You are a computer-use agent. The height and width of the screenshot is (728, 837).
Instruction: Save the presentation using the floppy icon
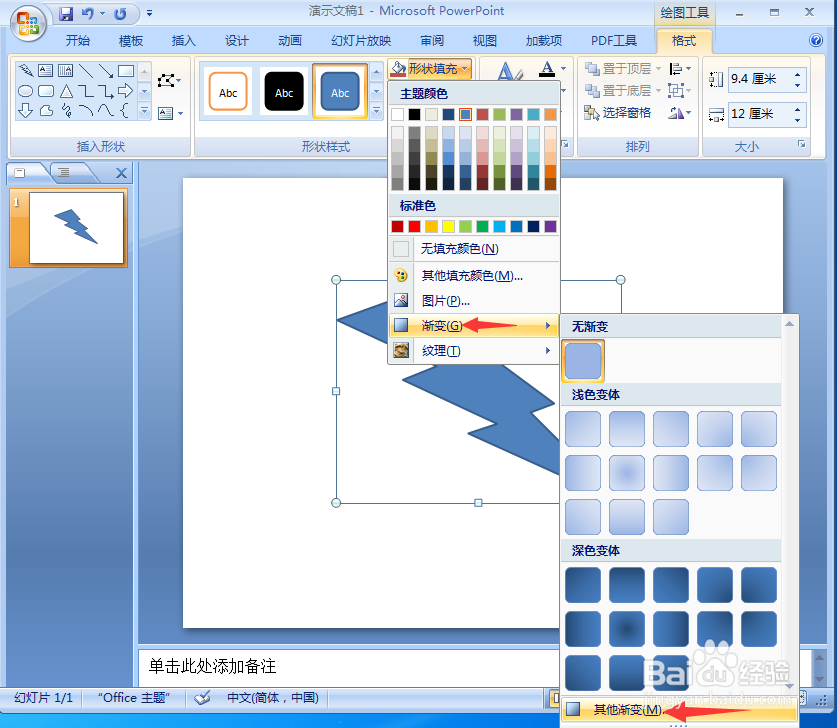(x=66, y=14)
